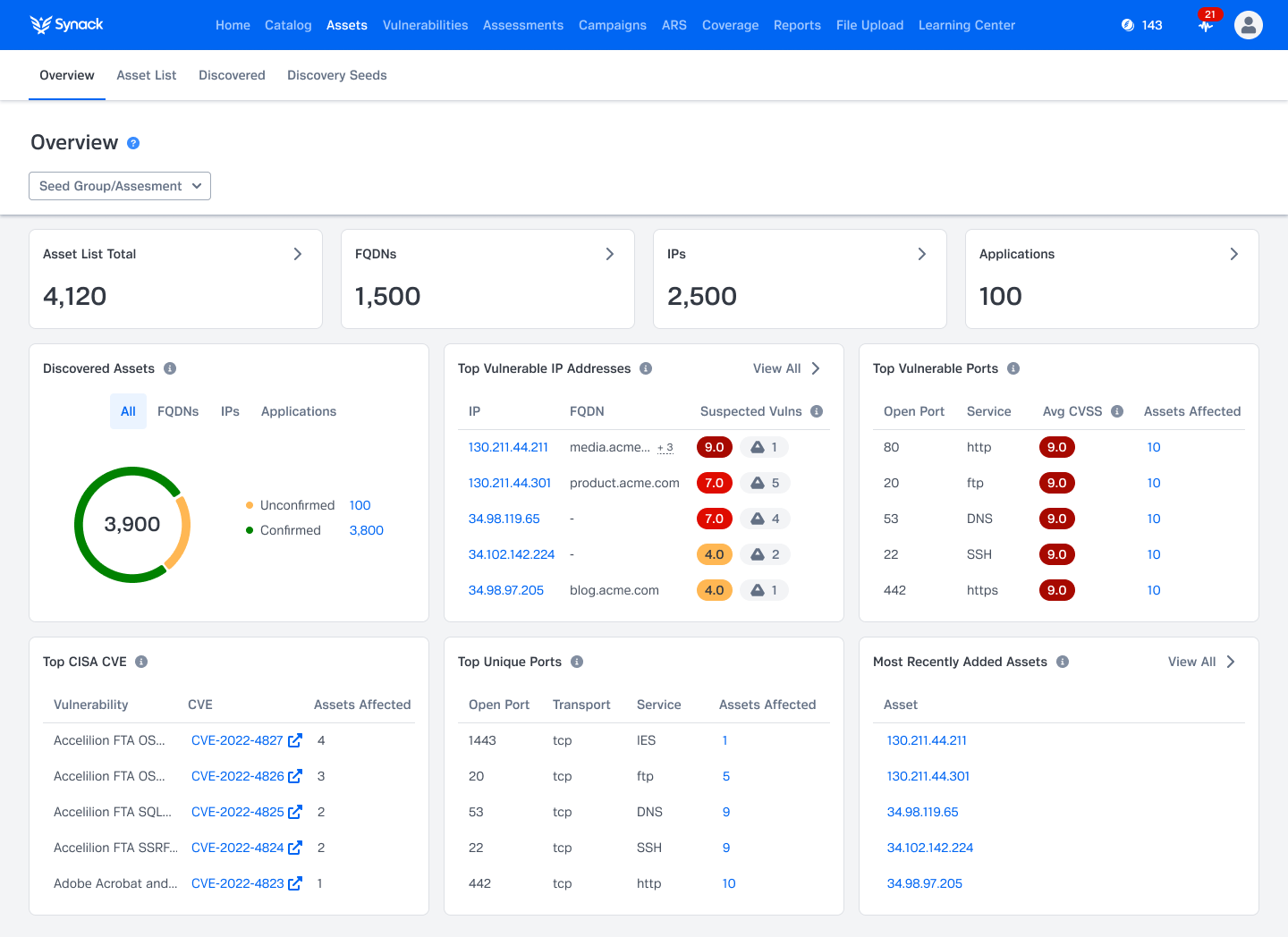Open the Seed Group/Assesment dropdown
The width and height of the screenshot is (1288, 937).
pyautogui.click(x=120, y=186)
